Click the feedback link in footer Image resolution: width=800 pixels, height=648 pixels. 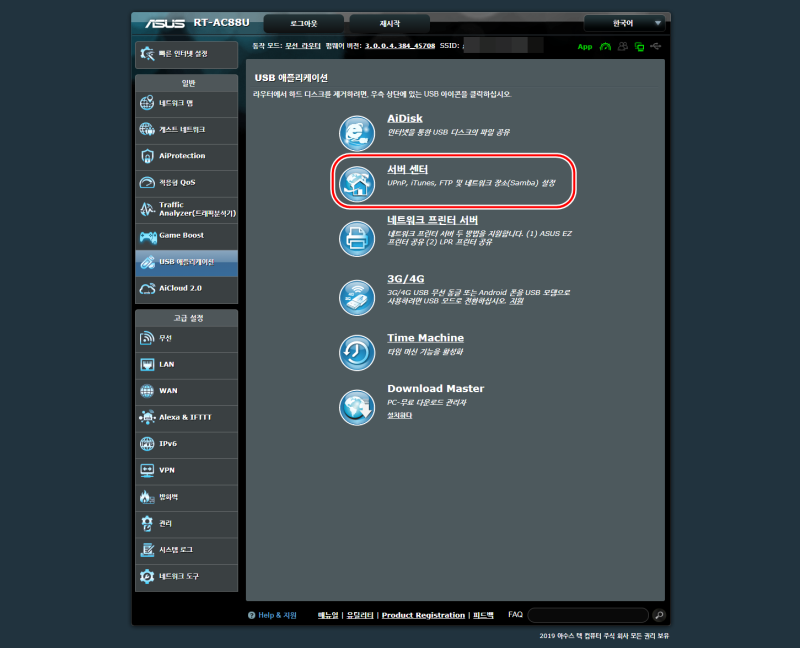click(x=483, y=615)
